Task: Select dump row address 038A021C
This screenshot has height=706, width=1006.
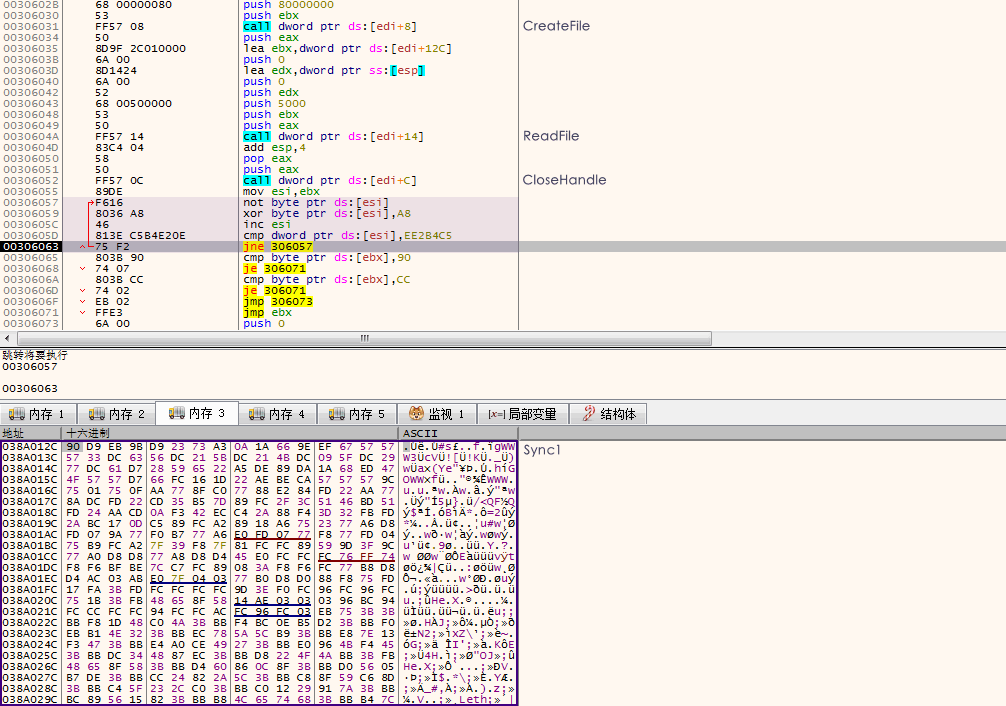Action: pos(30,611)
